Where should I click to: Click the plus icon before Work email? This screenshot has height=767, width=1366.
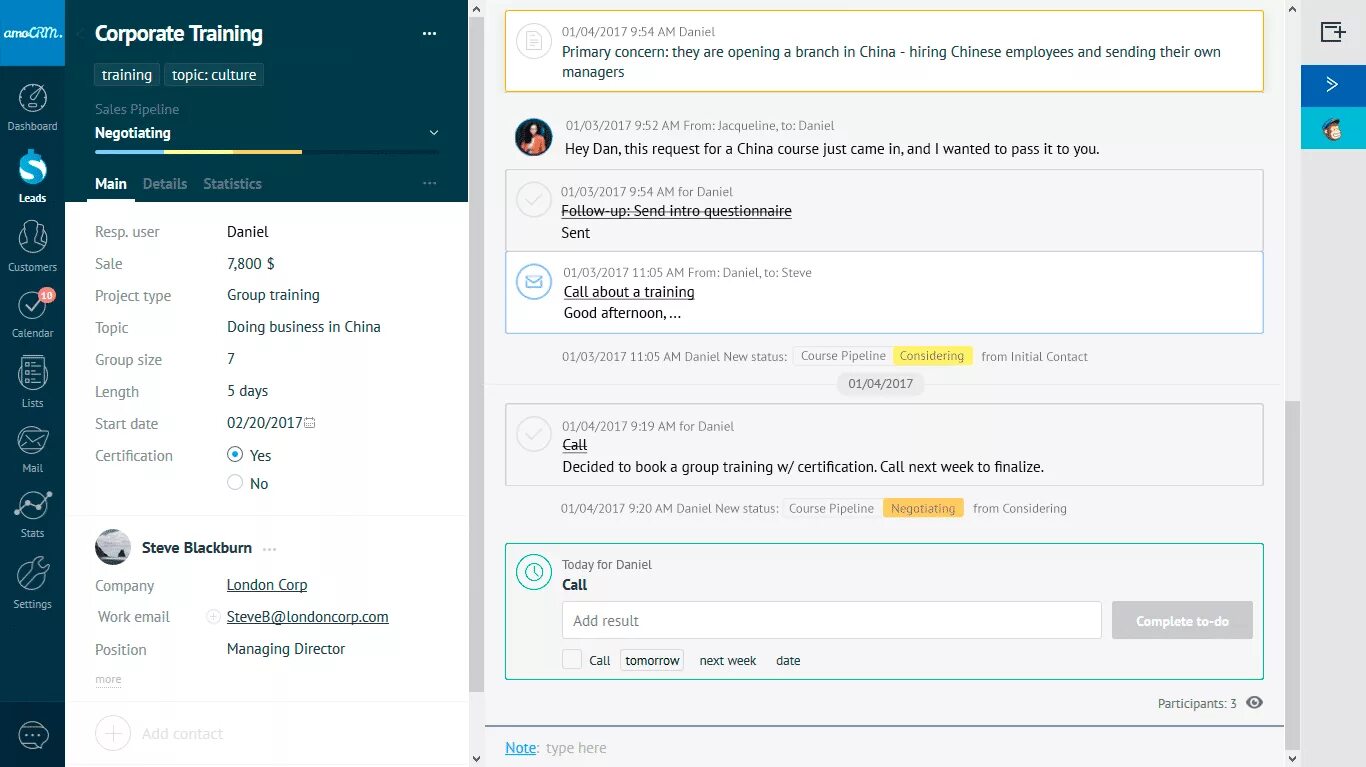click(x=213, y=617)
